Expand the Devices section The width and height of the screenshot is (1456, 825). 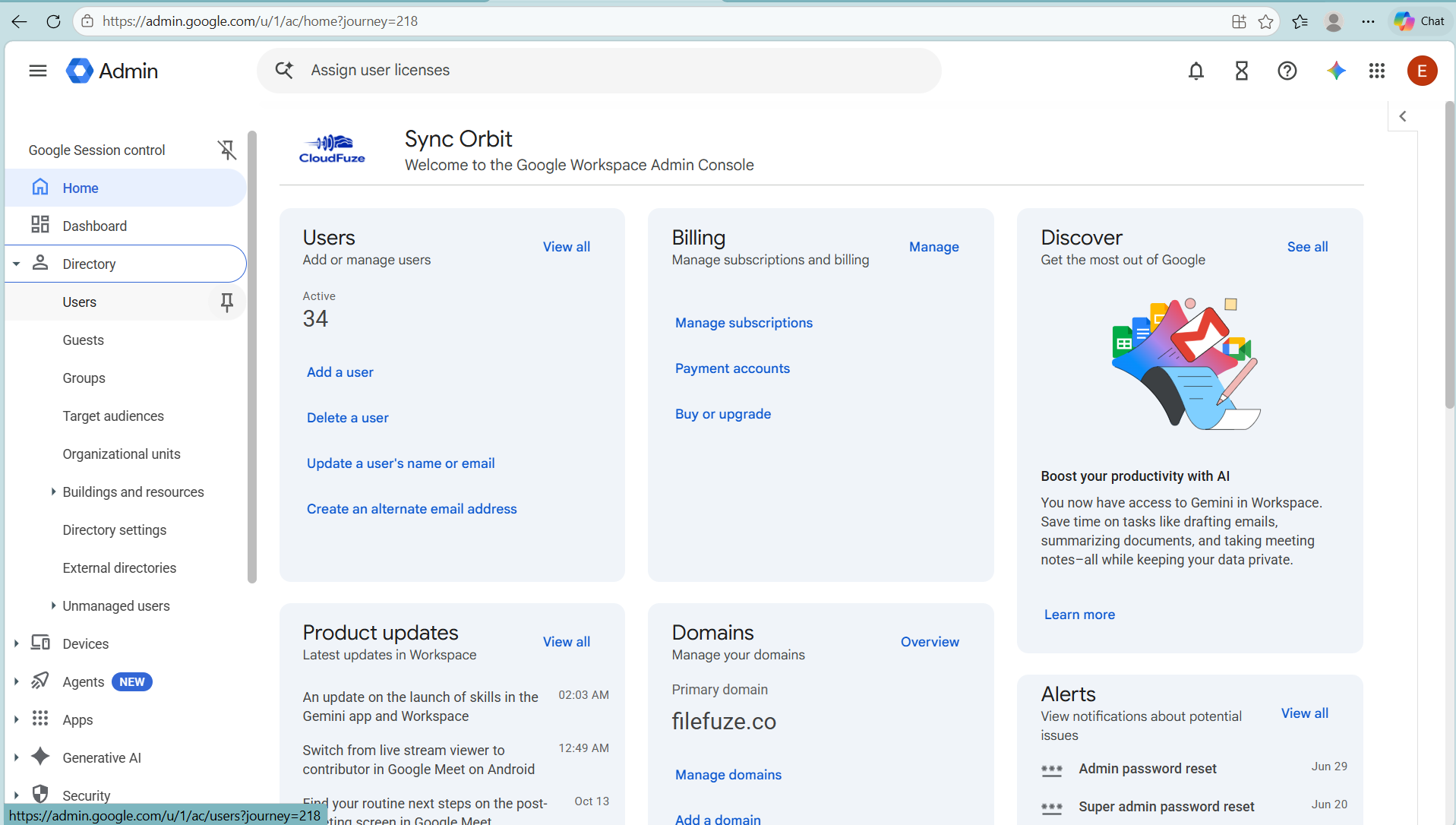16,643
